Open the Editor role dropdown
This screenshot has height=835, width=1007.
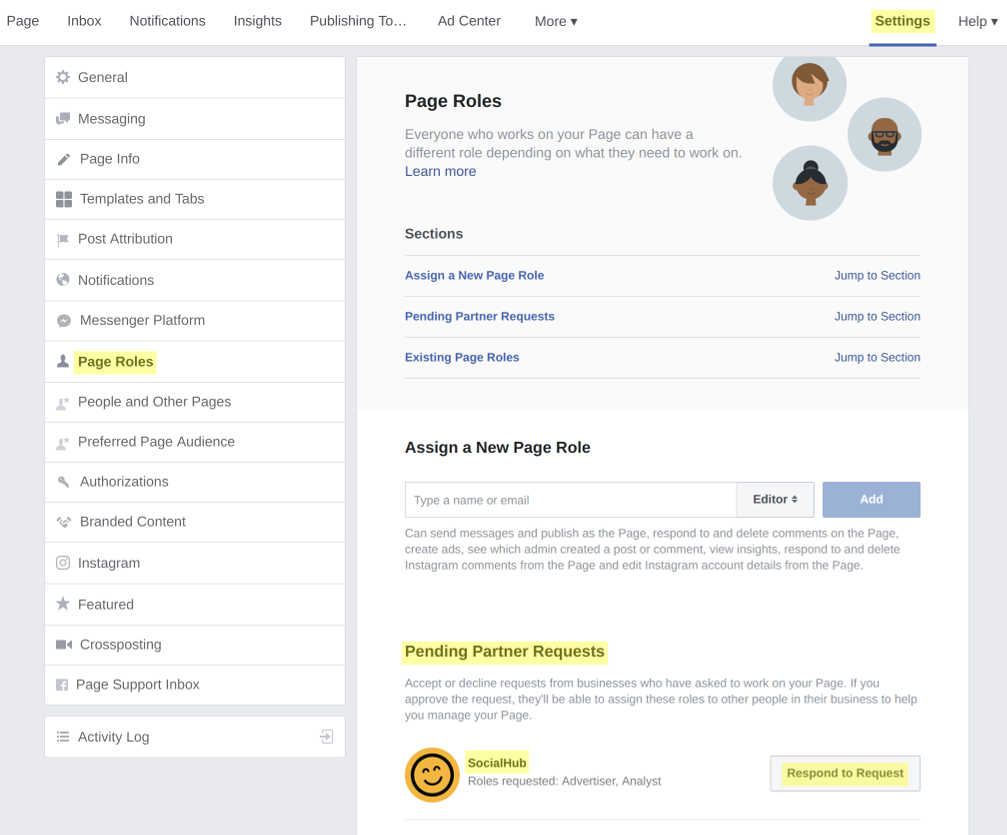coord(775,499)
